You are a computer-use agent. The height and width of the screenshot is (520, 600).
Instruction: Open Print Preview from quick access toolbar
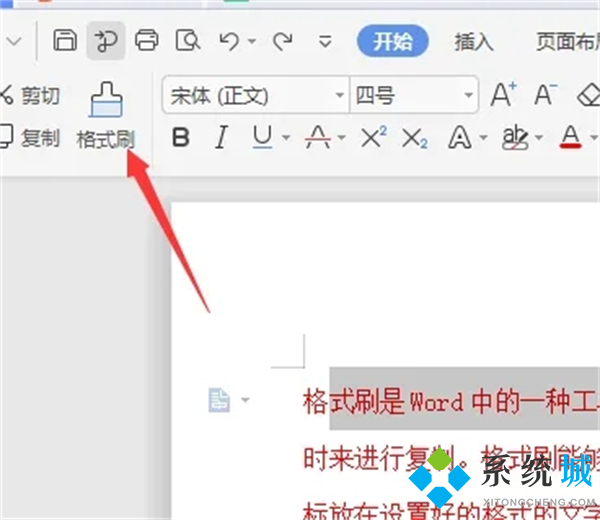click(x=187, y=41)
